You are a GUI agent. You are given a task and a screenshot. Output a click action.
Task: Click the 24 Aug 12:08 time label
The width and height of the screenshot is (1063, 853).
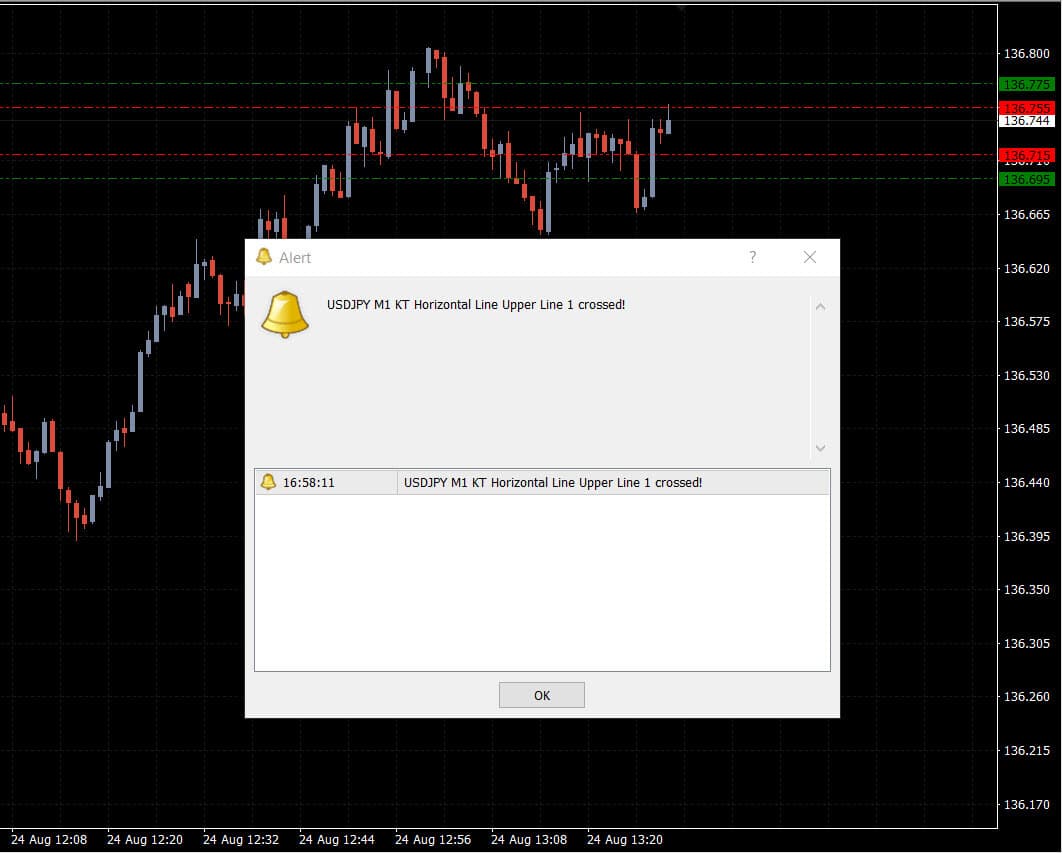(49, 839)
